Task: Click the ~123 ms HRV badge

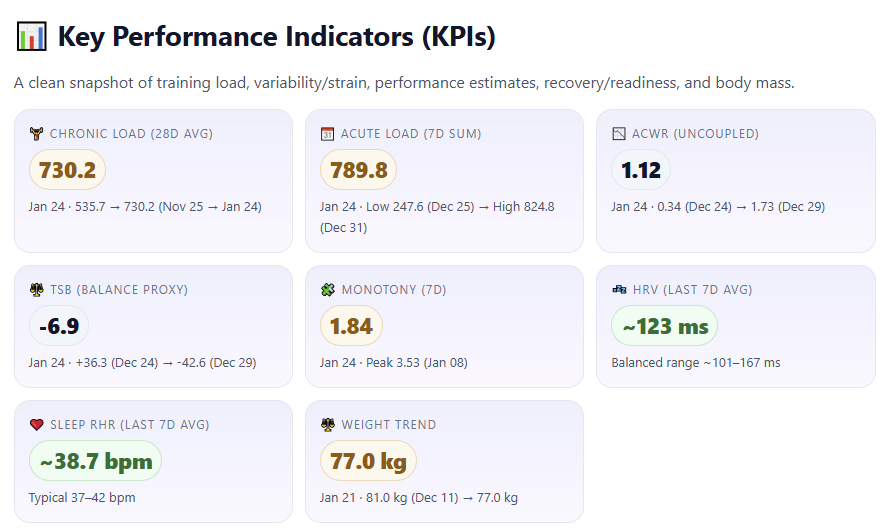Action: (x=664, y=326)
